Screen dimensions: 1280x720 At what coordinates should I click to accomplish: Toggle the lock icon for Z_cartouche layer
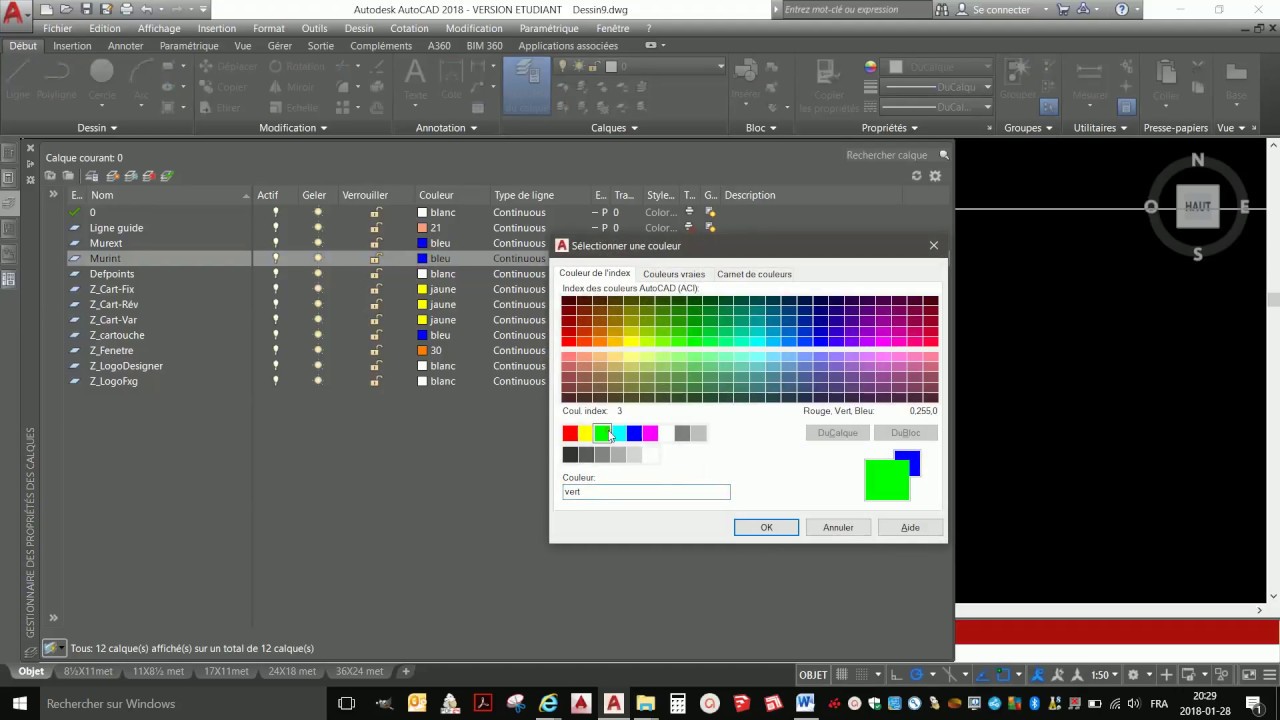pyautogui.click(x=375, y=335)
